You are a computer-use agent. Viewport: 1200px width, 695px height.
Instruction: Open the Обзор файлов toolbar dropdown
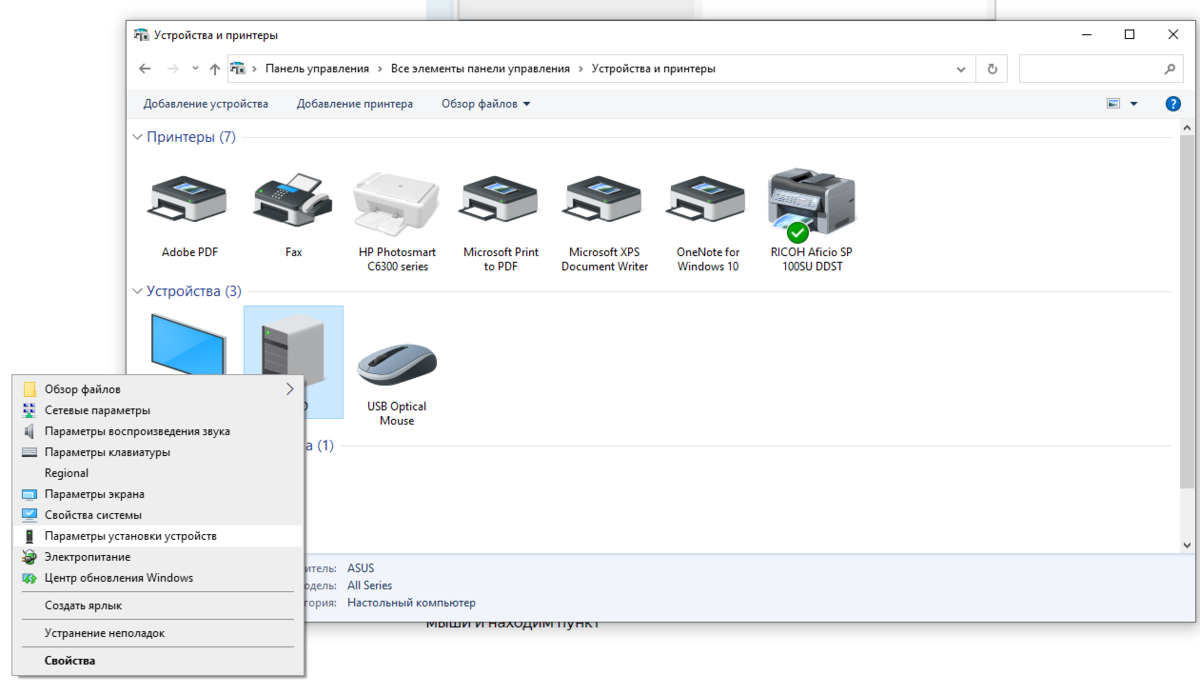click(486, 104)
